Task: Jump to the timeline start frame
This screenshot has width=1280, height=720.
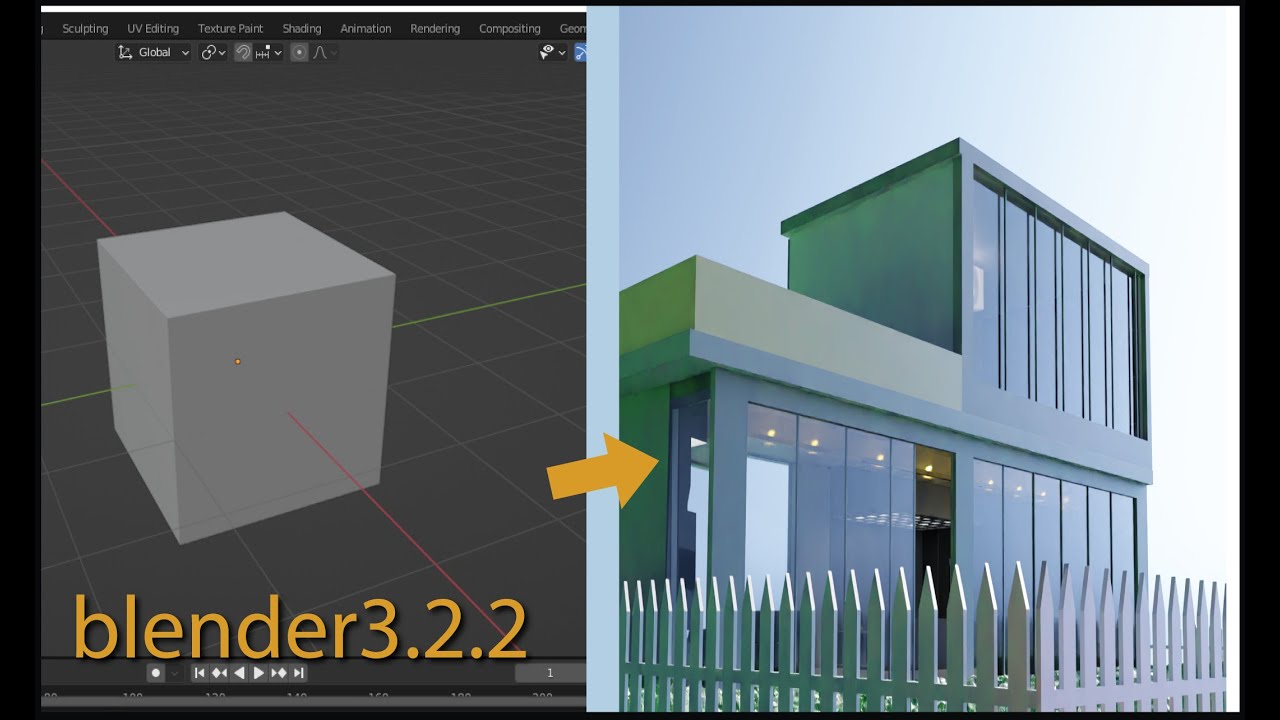Action: pos(199,673)
